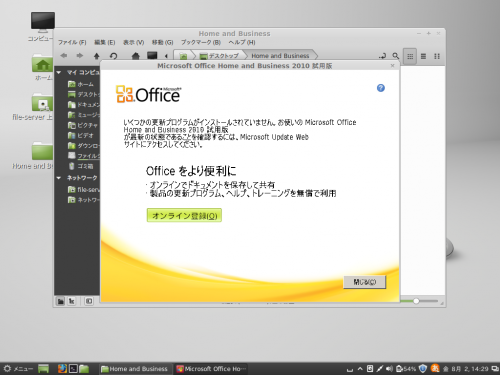This screenshot has width=500, height=375.
Task: Go to home folder via toolbar house icon
Action: 135,56
